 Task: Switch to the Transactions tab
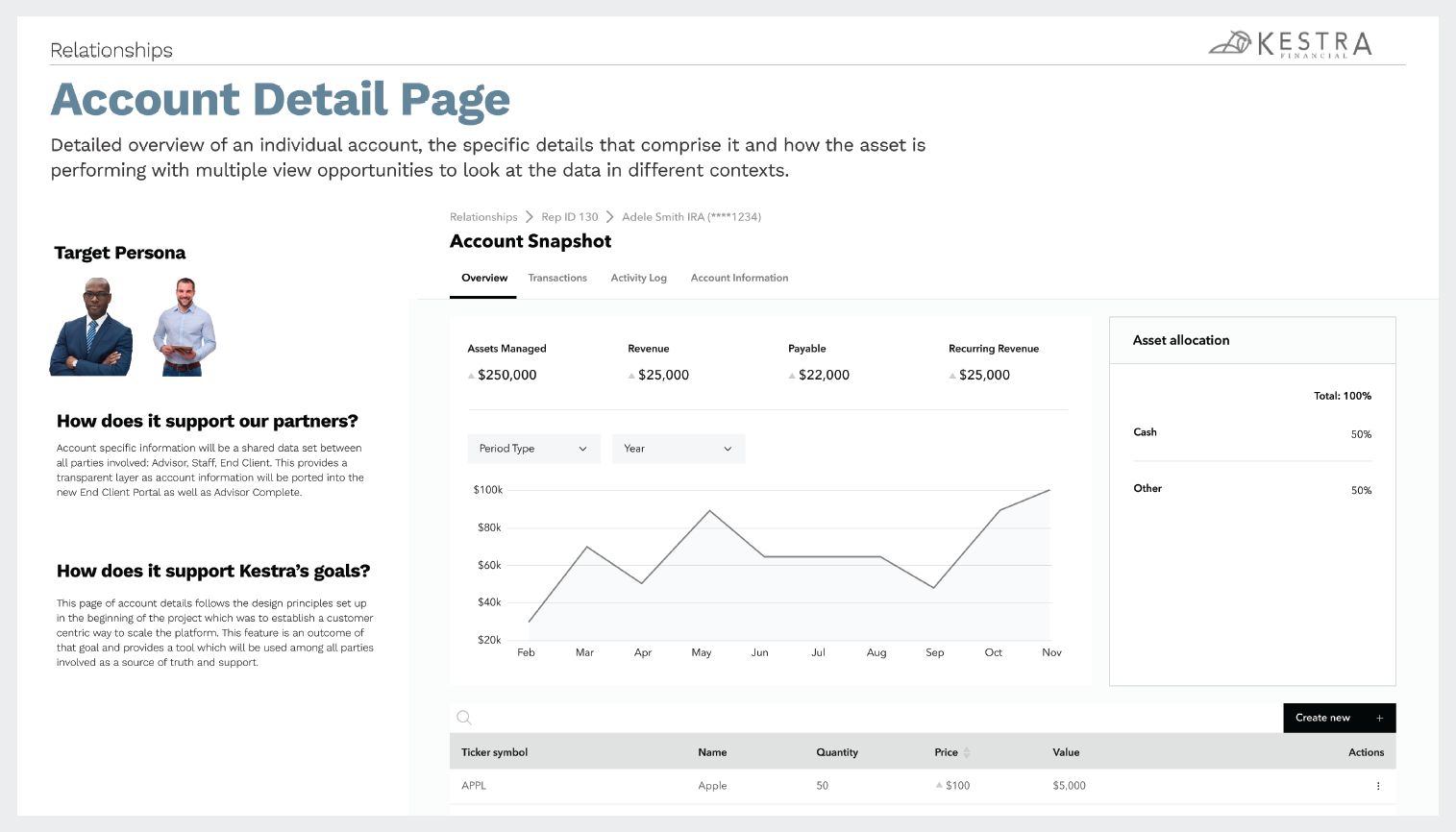(557, 278)
